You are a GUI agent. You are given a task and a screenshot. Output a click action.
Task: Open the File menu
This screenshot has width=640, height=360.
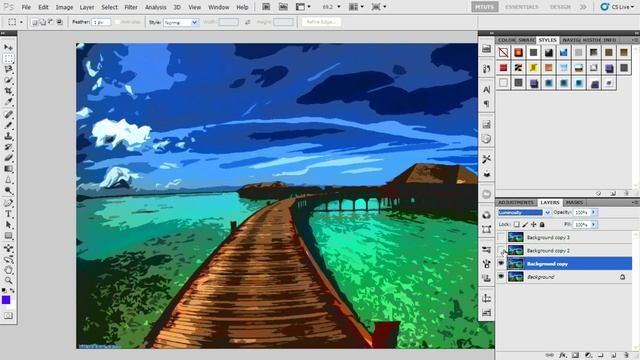26,7
